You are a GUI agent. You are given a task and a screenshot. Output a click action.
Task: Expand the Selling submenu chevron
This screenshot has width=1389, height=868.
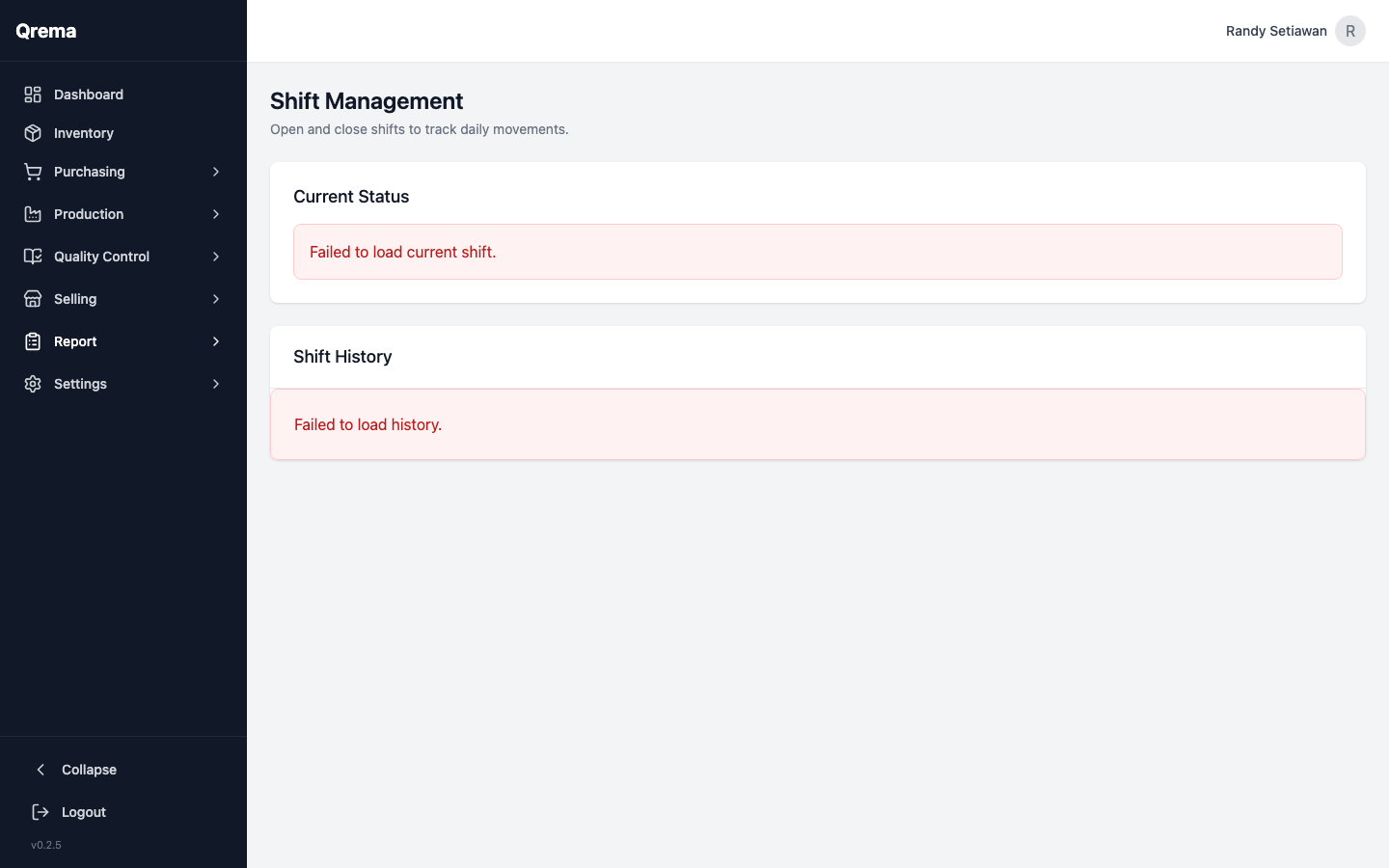point(215,298)
